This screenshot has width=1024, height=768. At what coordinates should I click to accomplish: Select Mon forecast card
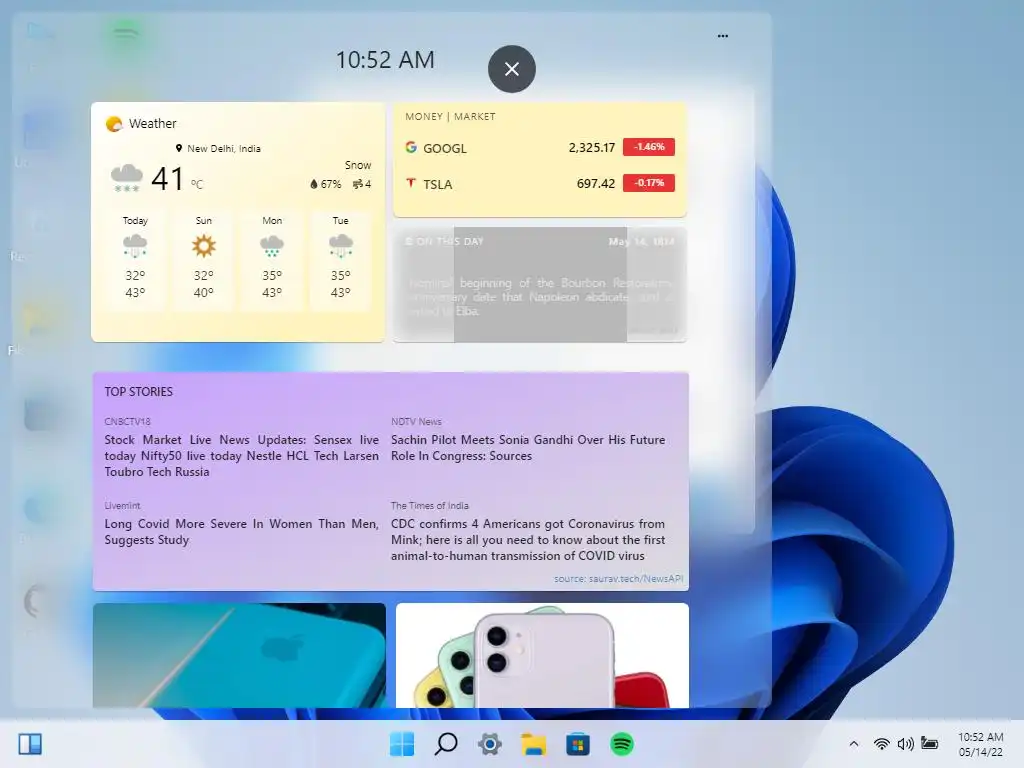(x=272, y=259)
